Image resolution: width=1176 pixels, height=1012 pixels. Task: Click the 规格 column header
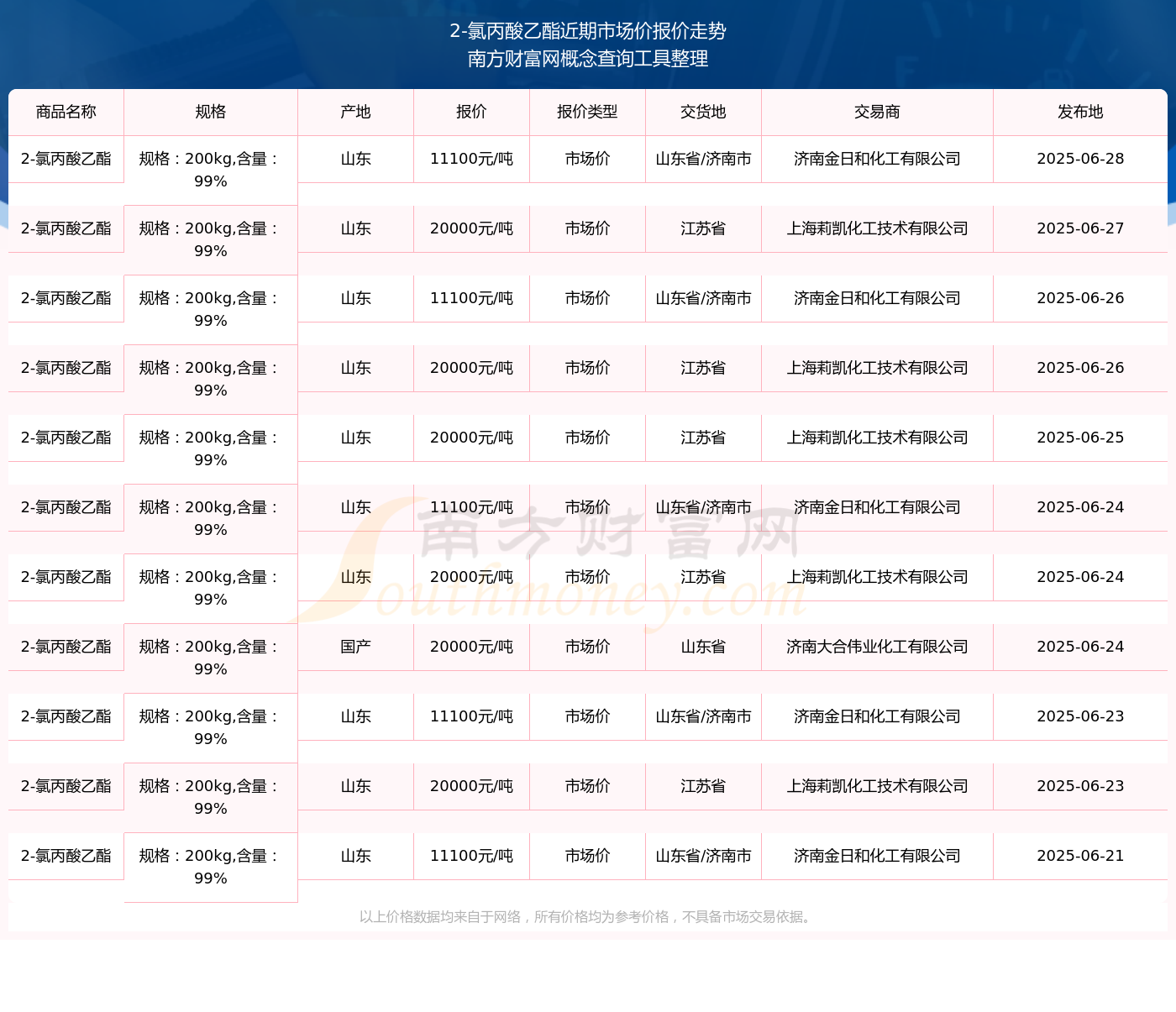click(211, 112)
